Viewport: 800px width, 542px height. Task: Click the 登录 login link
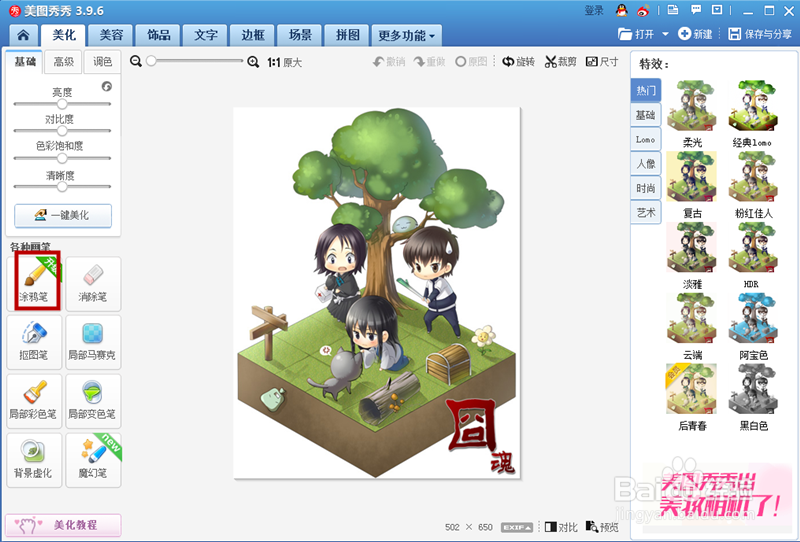[594, 10]
